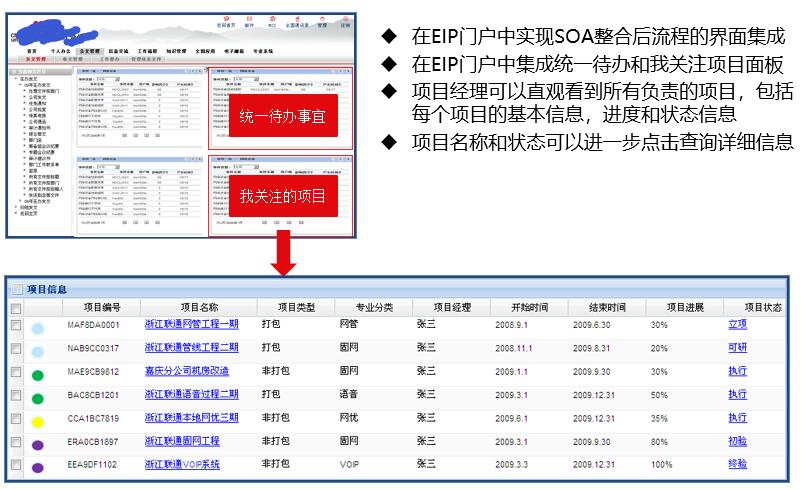Click the 语音 category cell
804x490 pixels.
[349, 394]
